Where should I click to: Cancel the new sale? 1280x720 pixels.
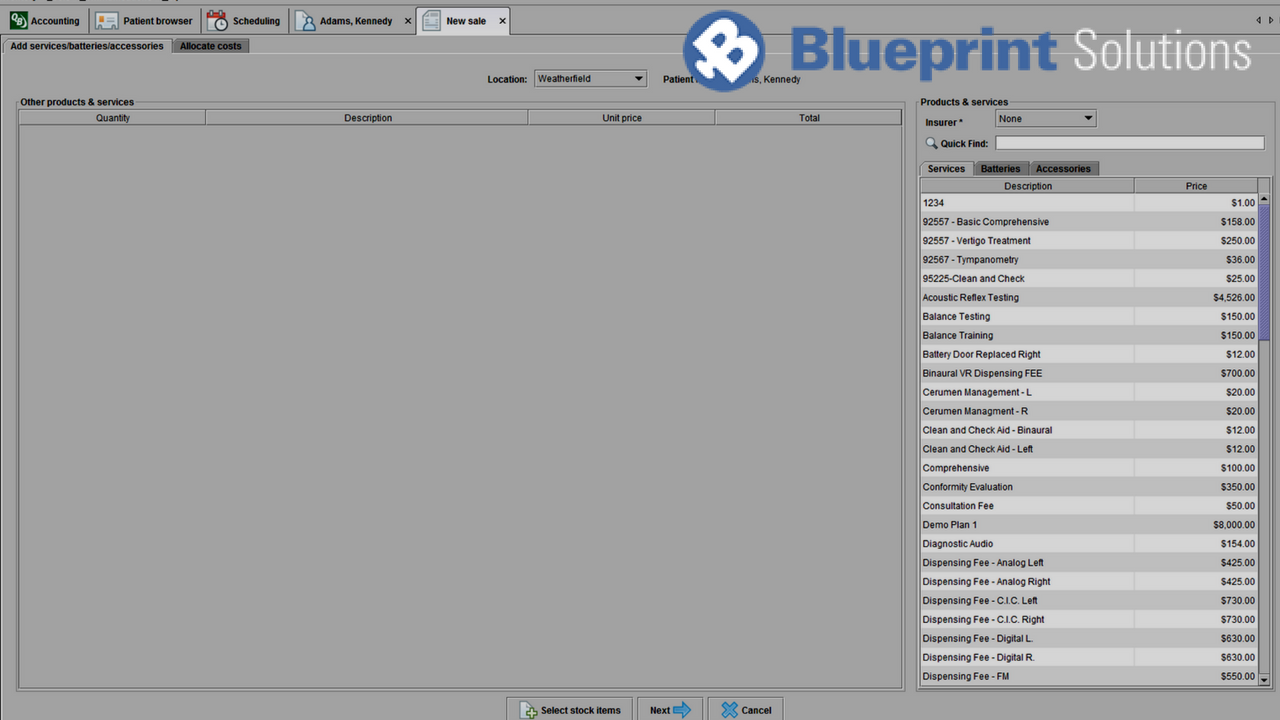click(x=746, y=710)
